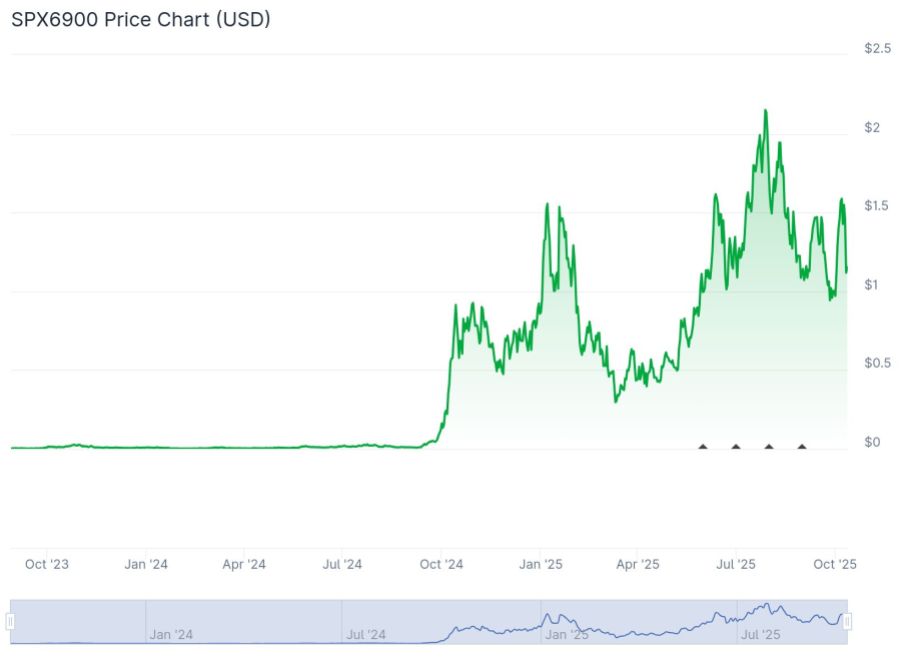The image size is (904, 660).
Task: Click the third black triangle event marker
Action: (x=769, y=446)
